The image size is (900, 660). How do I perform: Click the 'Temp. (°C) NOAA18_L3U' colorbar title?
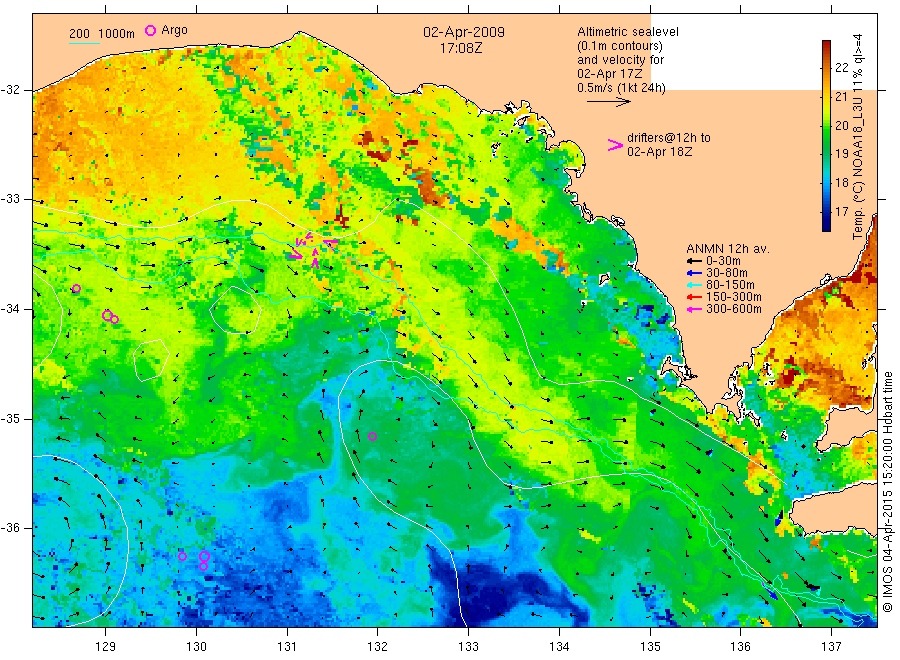click(858, 168)
